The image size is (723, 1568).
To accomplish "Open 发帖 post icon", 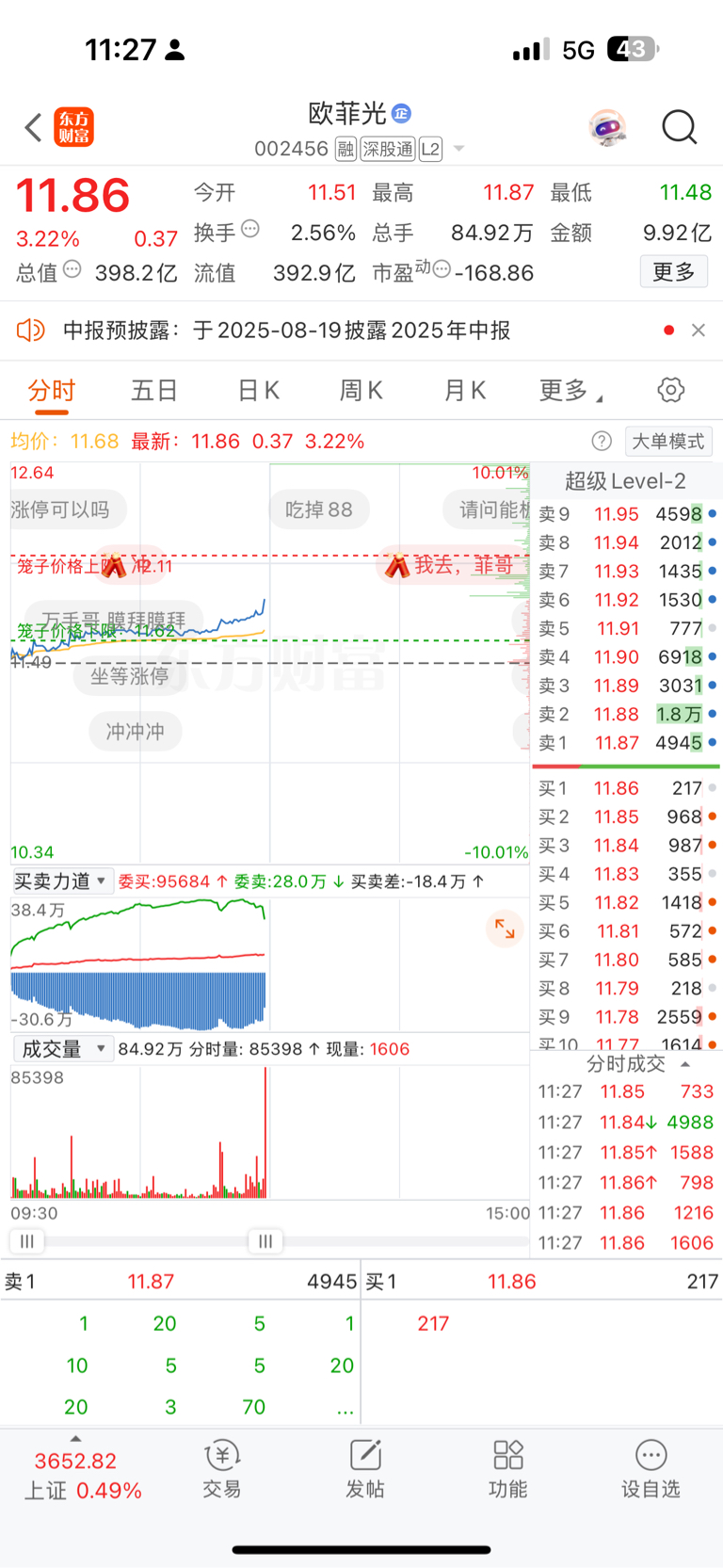I will (365, 1468).
